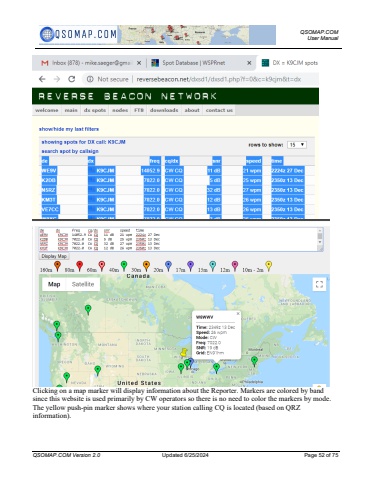Click the browser reload icon
The height and width of the screenshot is (480, 371).
[x=71, y=79]
